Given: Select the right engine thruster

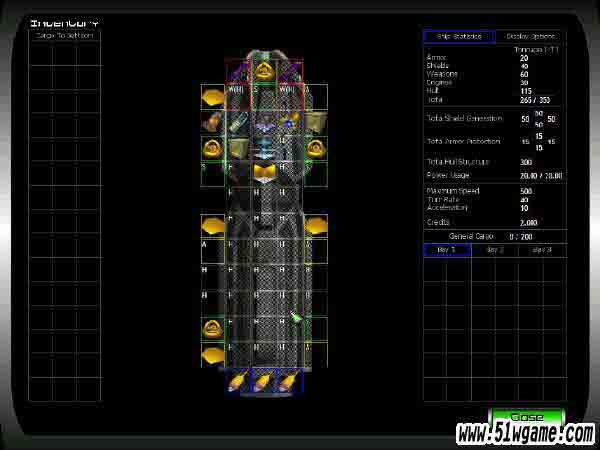Looking at the screenshot, I should pos(290,381).
